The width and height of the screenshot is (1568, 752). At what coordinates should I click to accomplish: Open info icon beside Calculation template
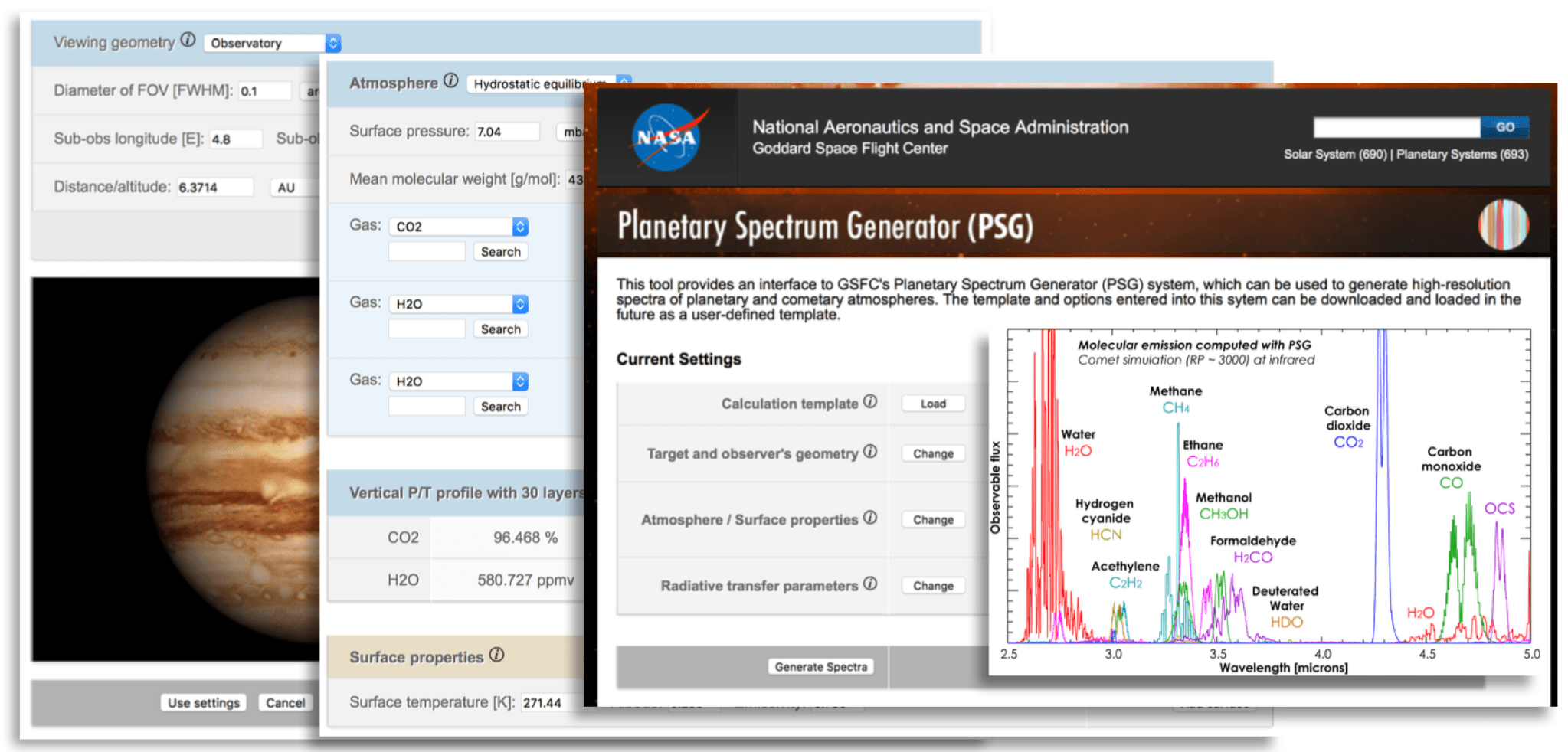[870, 402]
